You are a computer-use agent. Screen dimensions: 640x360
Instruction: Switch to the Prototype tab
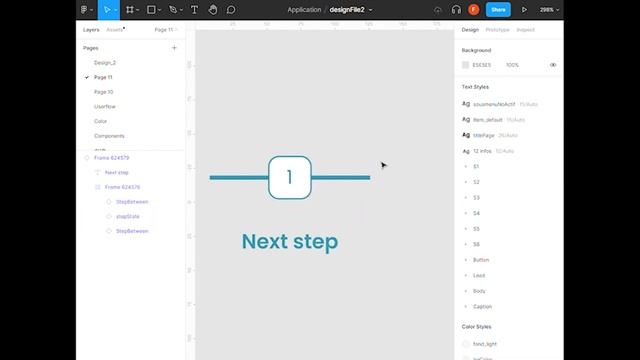497,30
